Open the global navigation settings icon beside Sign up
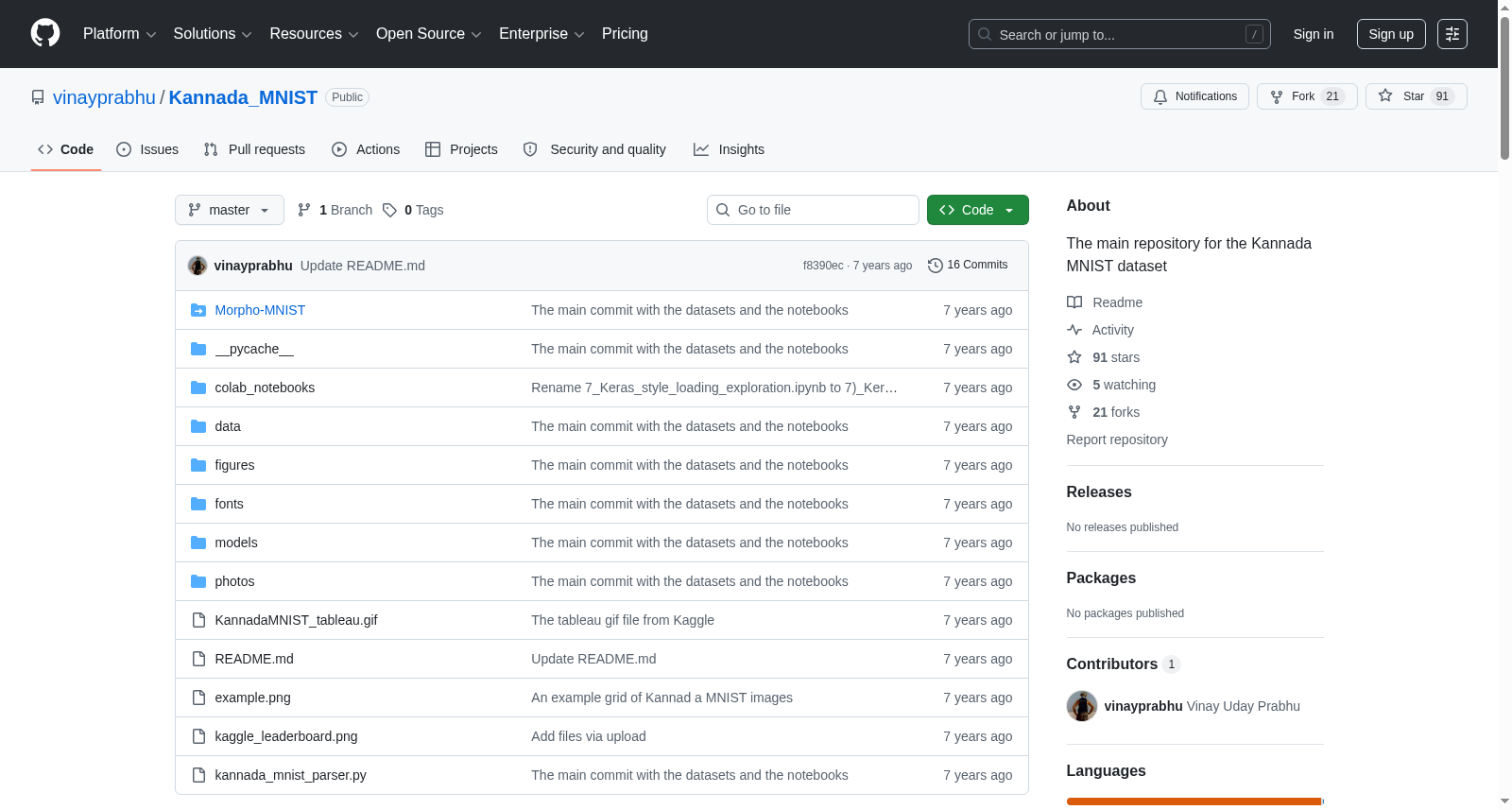The height and width of the screenshot is (810, 1512). pos(1452,34)
